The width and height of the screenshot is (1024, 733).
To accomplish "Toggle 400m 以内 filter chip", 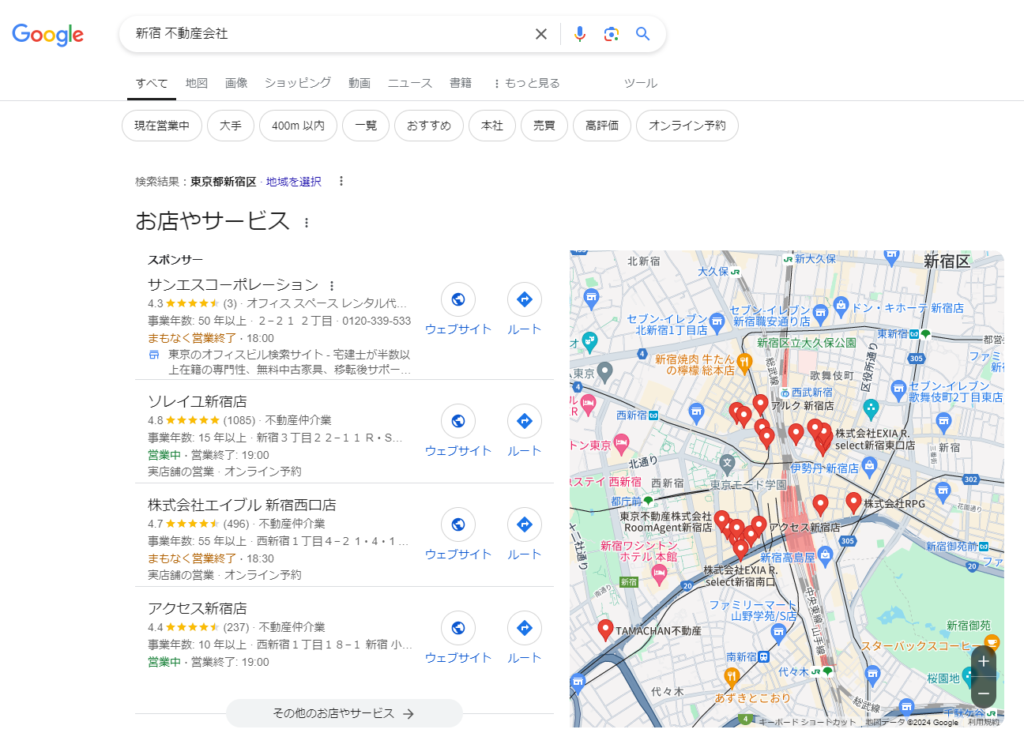I will [298, 125].
